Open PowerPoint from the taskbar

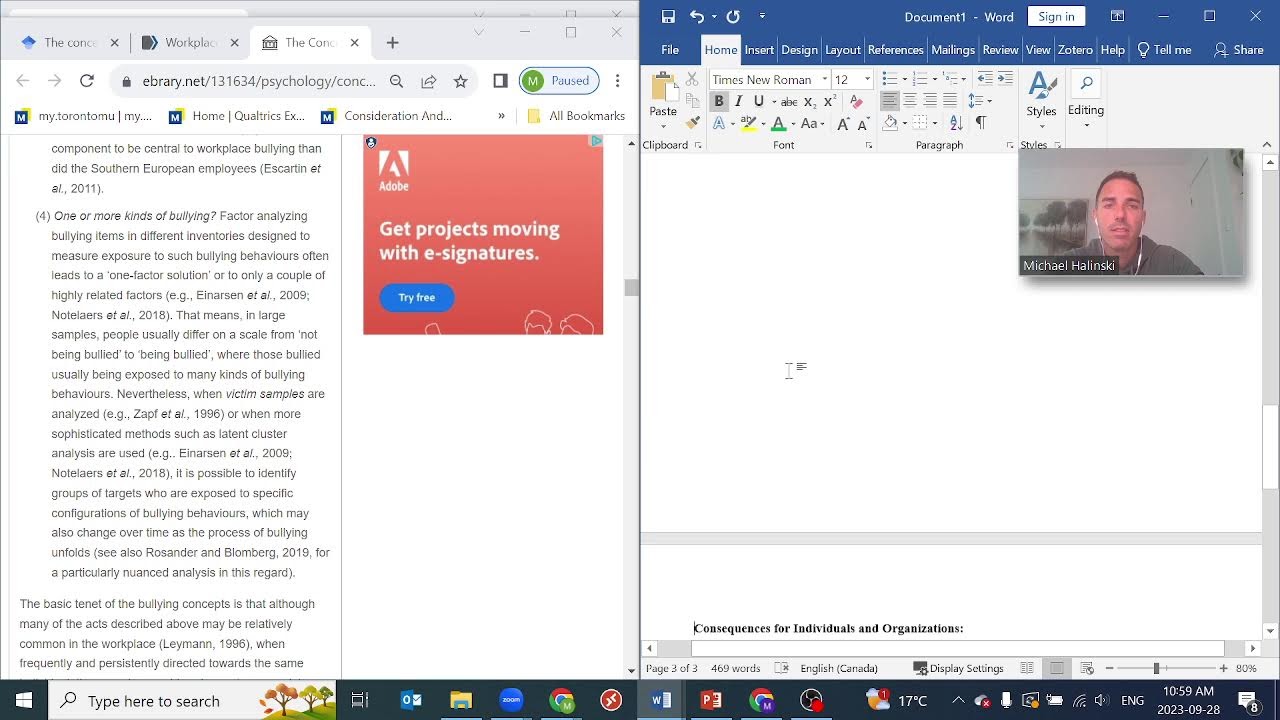[x=711, y=700]
